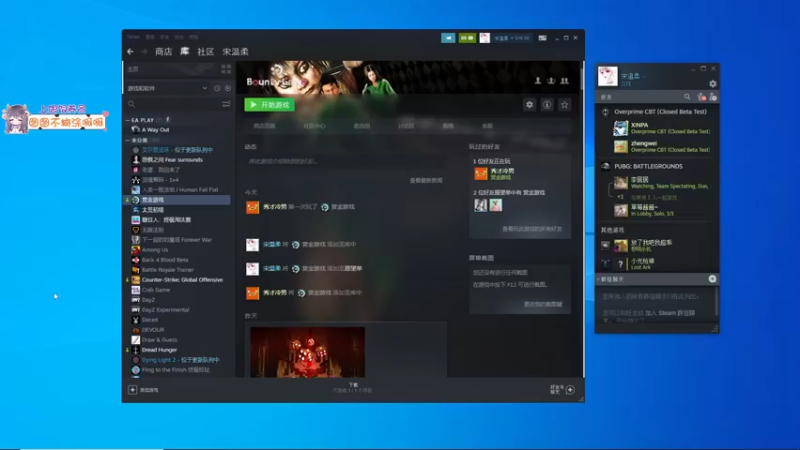Click add game plus icon
This screenshot has width=800, height=450.
[133, 390]
